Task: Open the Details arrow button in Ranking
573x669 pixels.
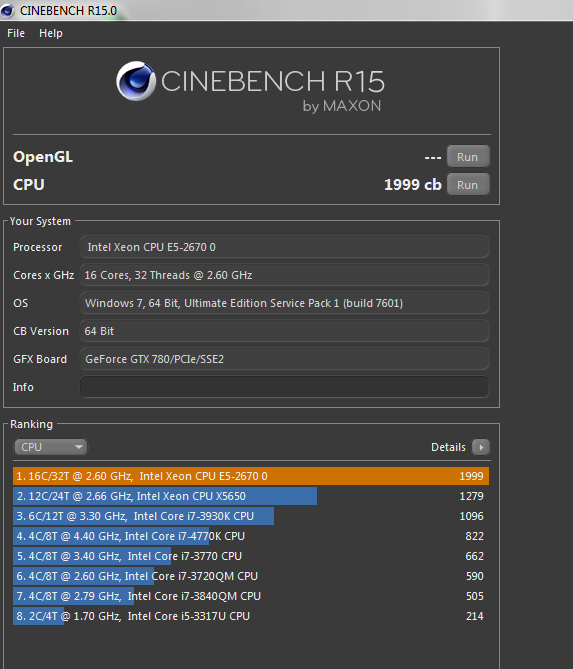Action: tap(481, 447)
